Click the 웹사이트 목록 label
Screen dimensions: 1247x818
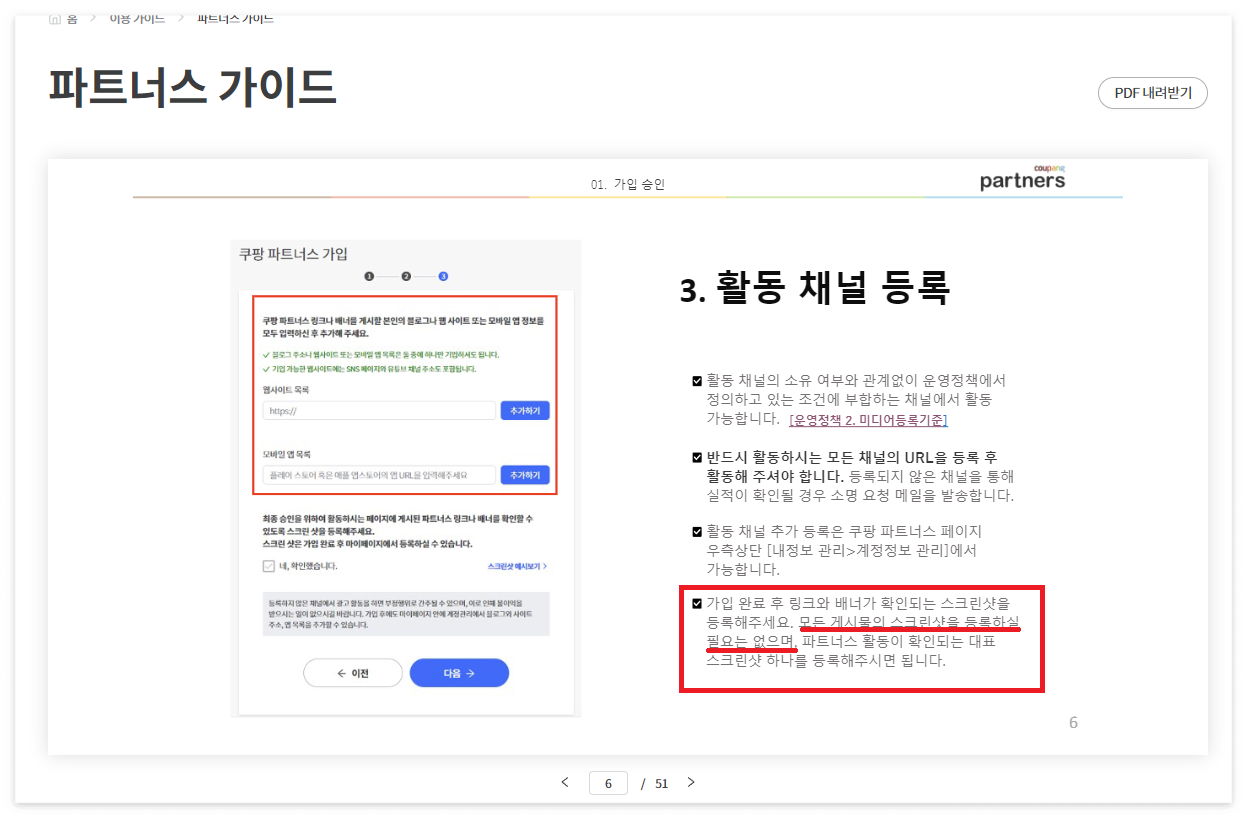pyautogui.click(x=285, y=389)
